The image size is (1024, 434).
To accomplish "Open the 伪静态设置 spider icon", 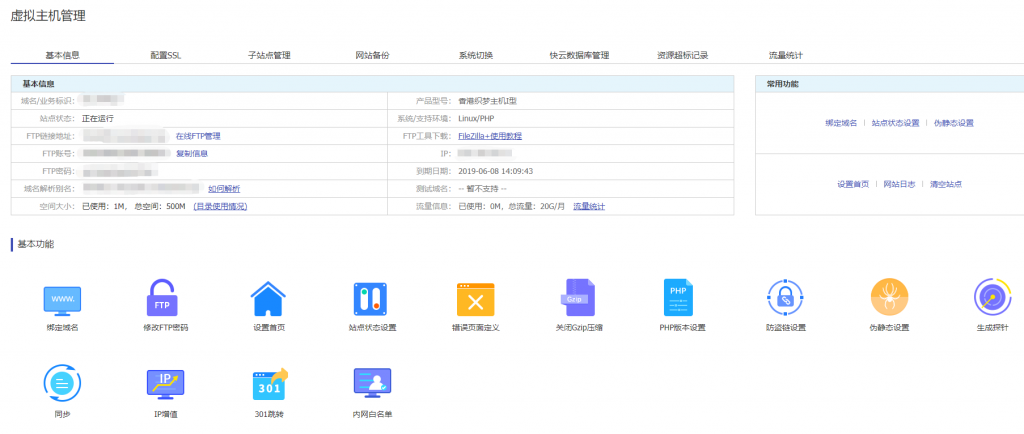I will (x=889, y=299).
